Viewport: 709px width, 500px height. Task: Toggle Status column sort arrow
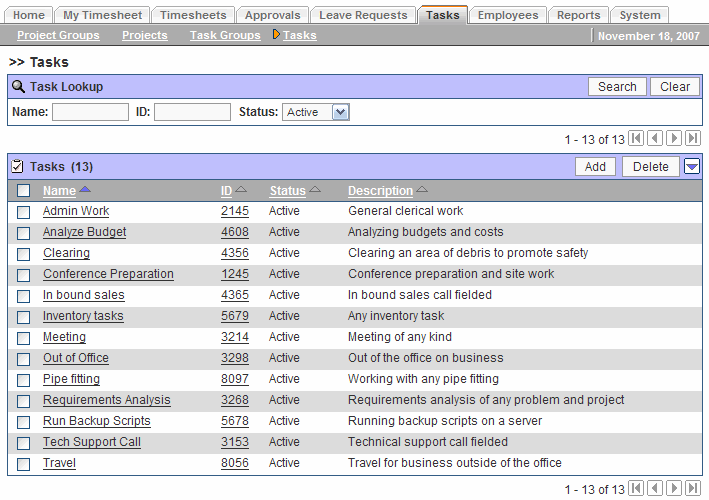(315, 190)
